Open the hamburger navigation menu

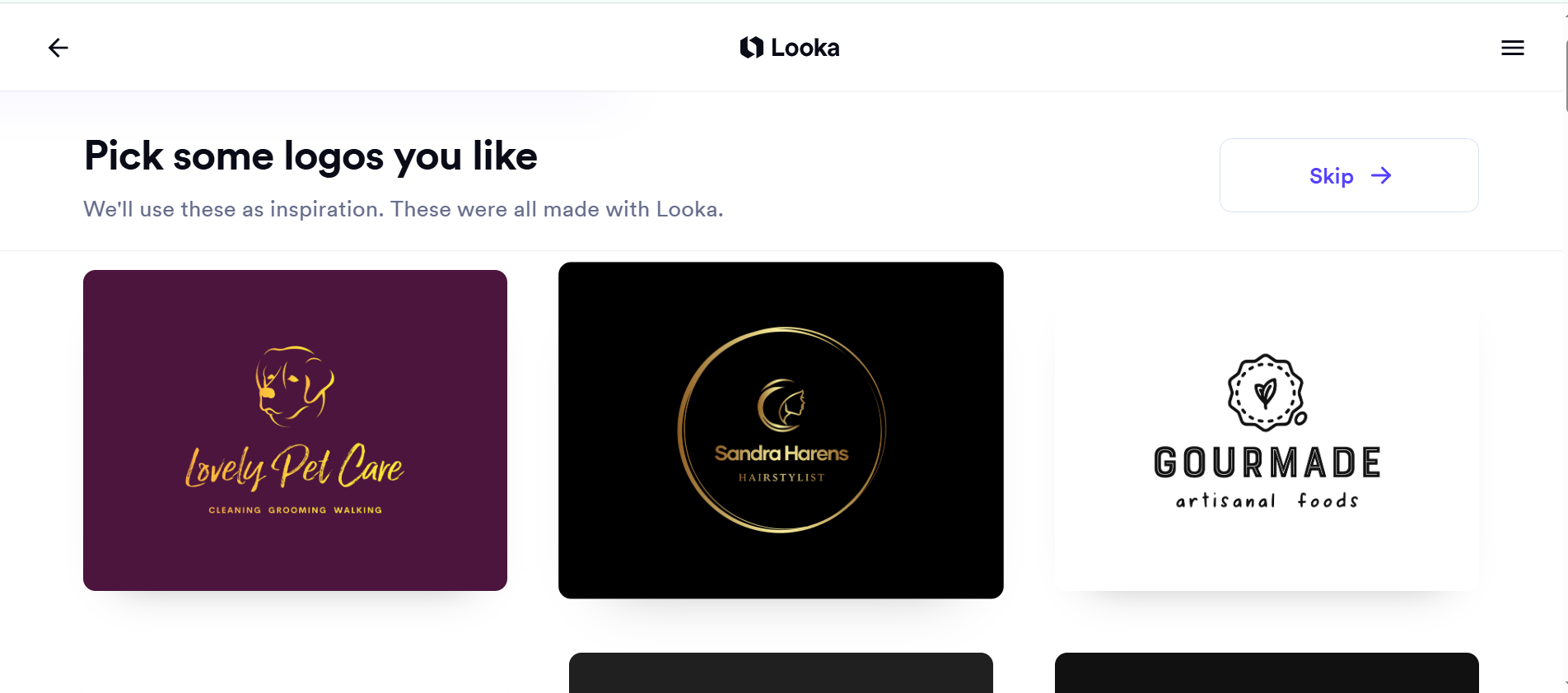(x=1512, y=47)
